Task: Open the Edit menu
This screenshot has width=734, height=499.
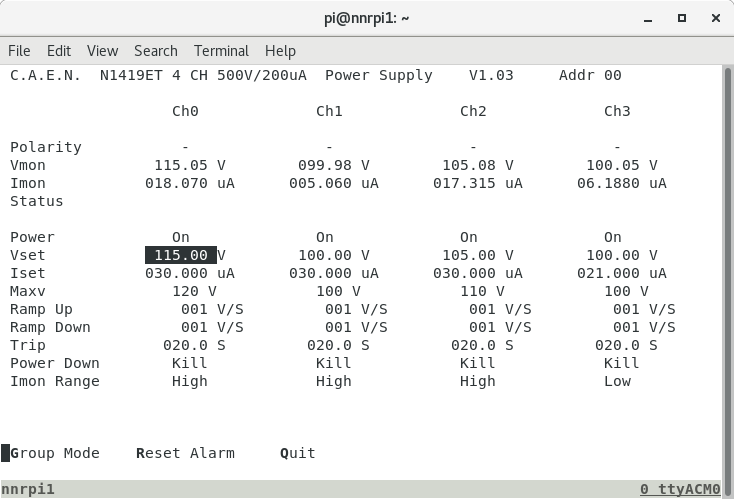Action: [59, 51]
